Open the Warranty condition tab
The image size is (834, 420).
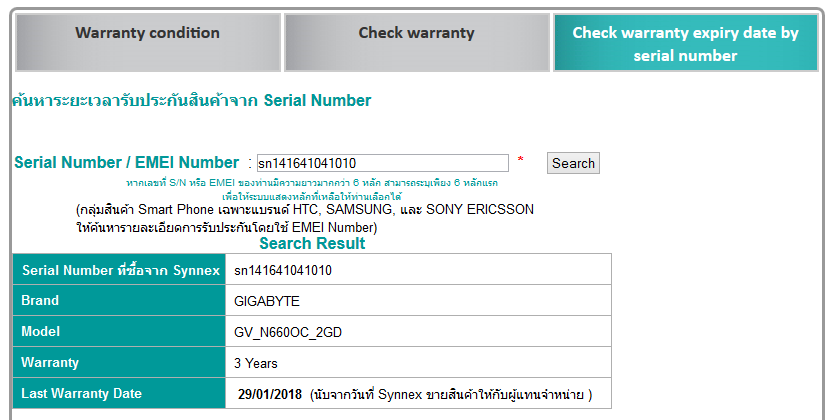pos(147,33)
